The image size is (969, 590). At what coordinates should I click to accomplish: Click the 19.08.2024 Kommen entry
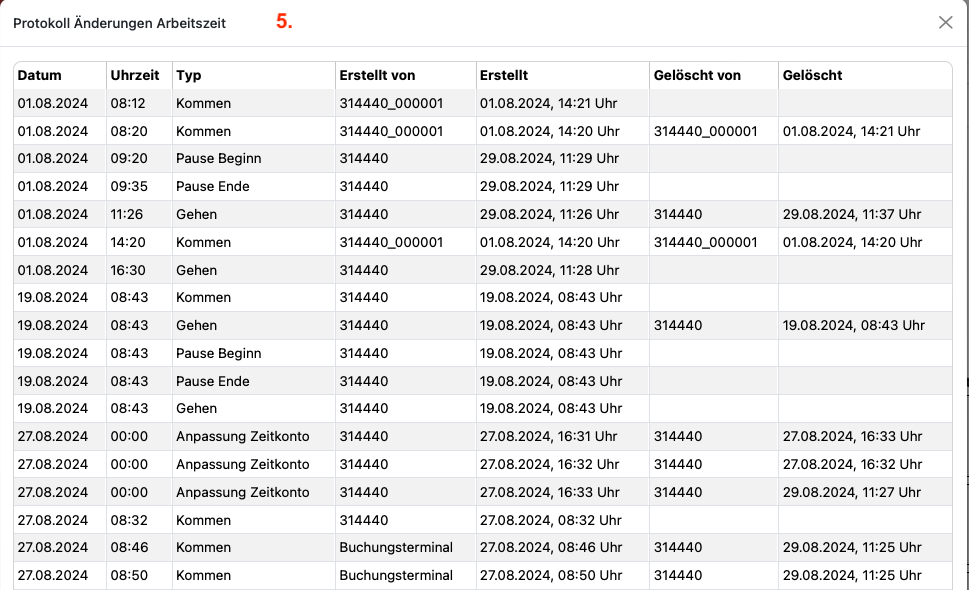pyautogui.click(x=483, y=297)
